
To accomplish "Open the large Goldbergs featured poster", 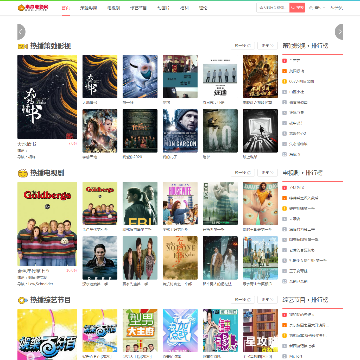I will (47, 224).
